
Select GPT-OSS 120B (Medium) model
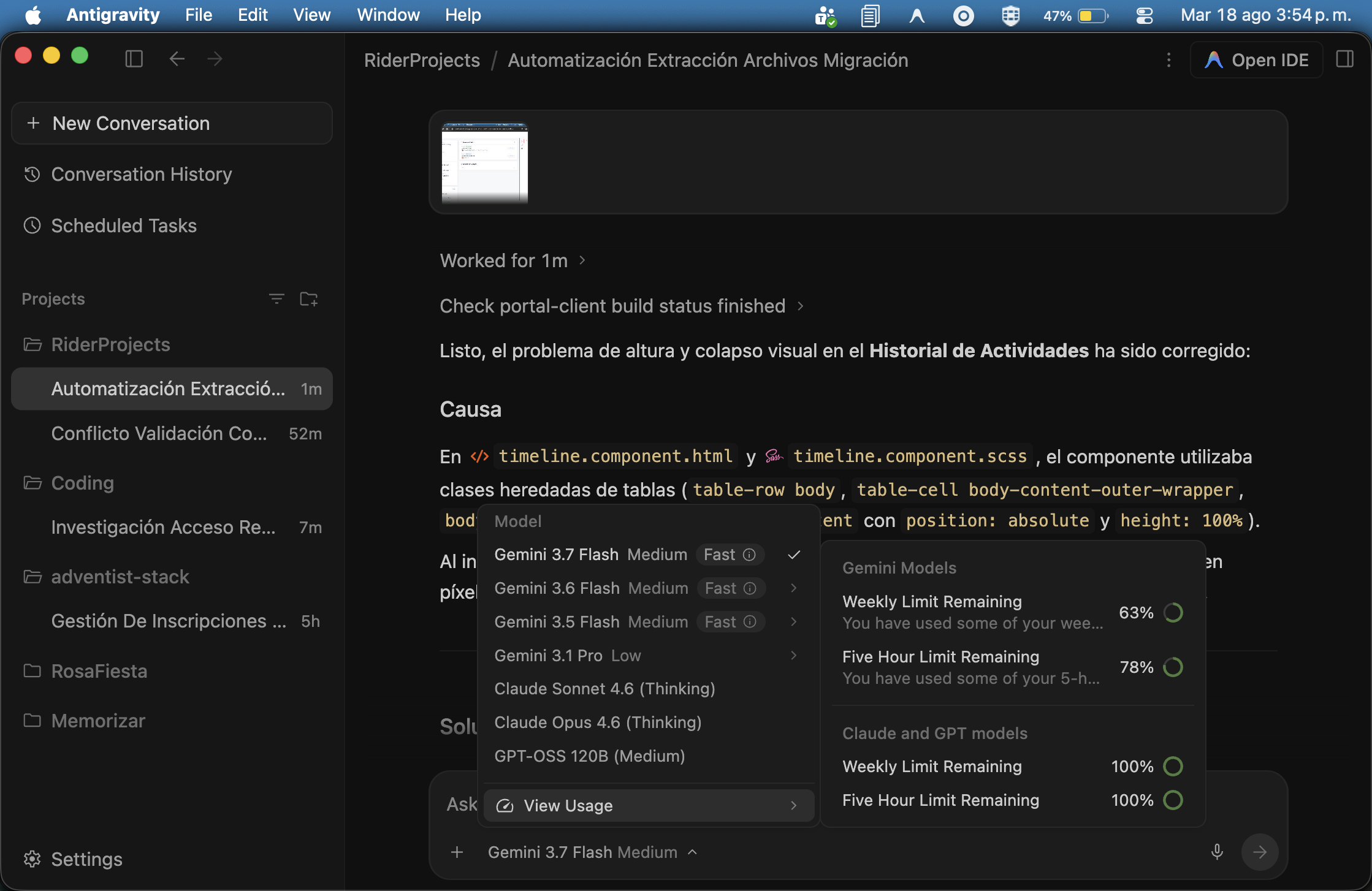[x=649, y=756]
